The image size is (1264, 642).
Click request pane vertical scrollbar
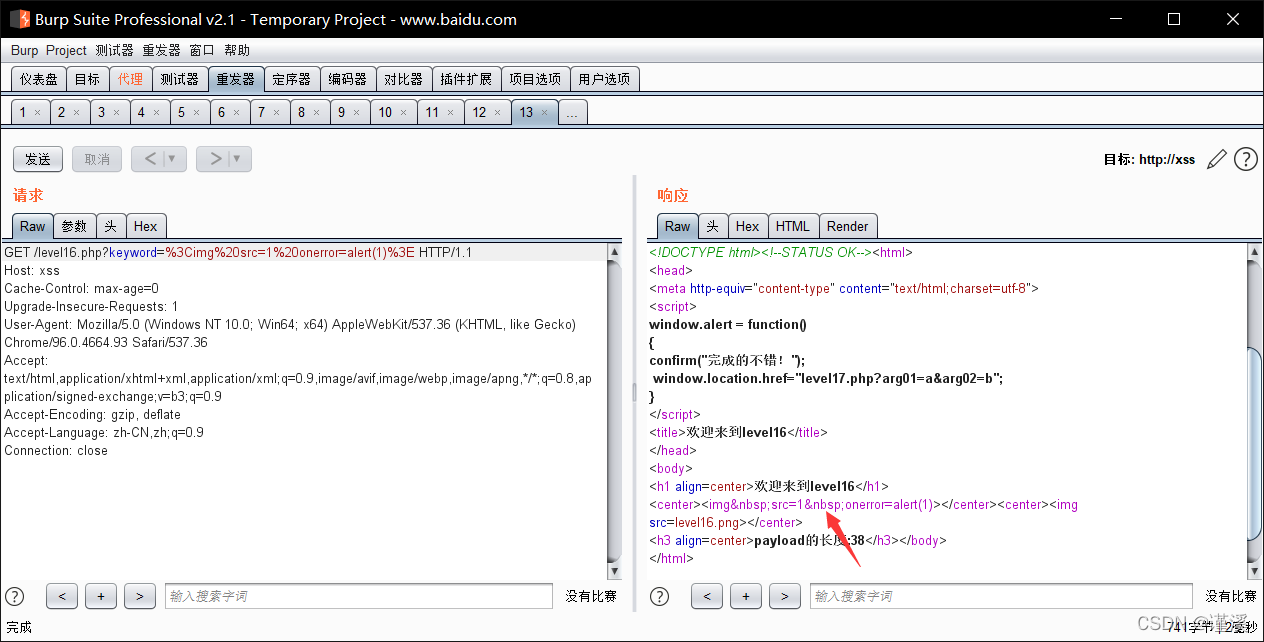pos(615,410)
